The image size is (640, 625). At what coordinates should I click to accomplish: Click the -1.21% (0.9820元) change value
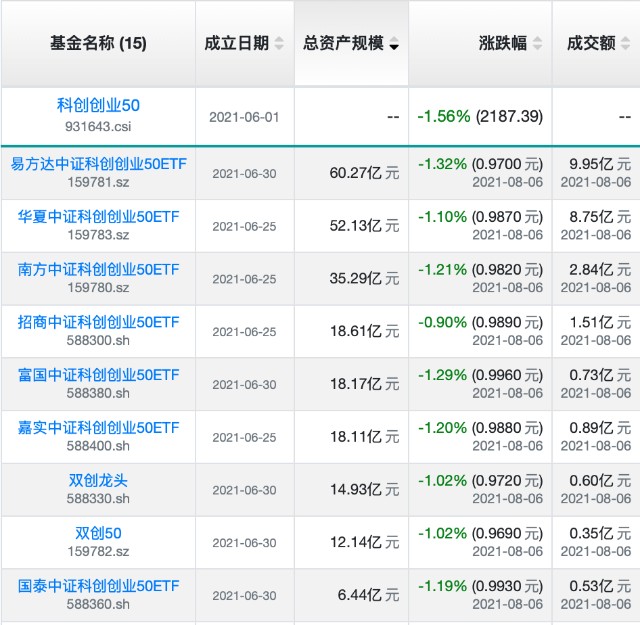480,269
